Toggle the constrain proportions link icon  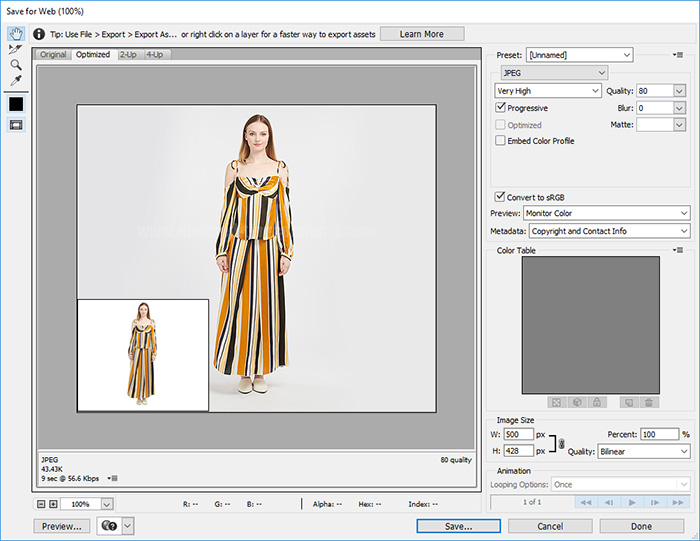pos(561,443)
